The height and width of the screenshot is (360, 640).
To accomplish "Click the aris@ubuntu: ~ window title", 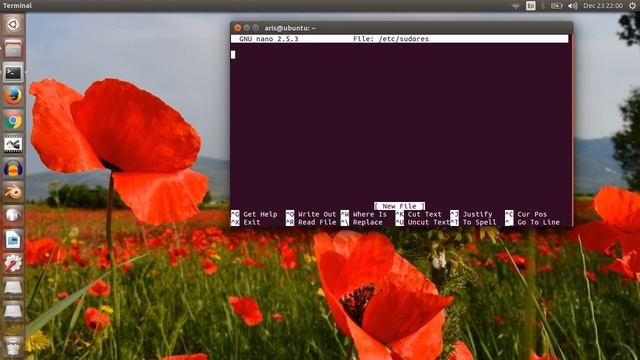I will pos(290,28).
